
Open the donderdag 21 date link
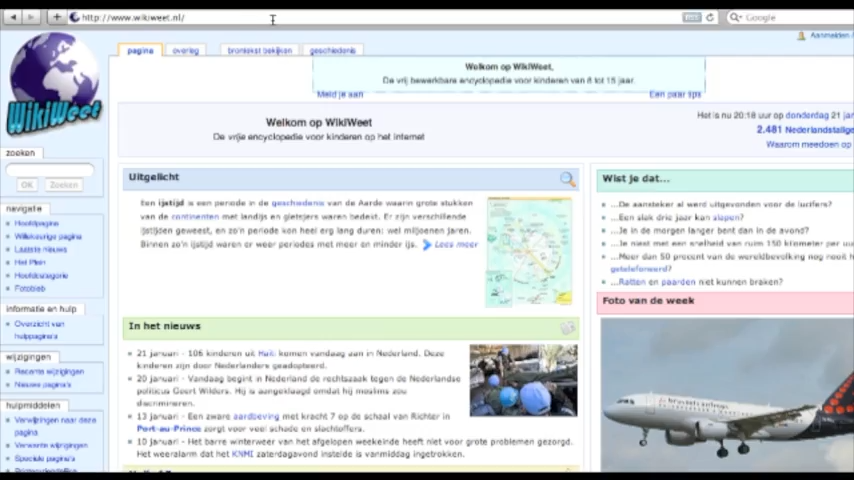pos(820,116)
